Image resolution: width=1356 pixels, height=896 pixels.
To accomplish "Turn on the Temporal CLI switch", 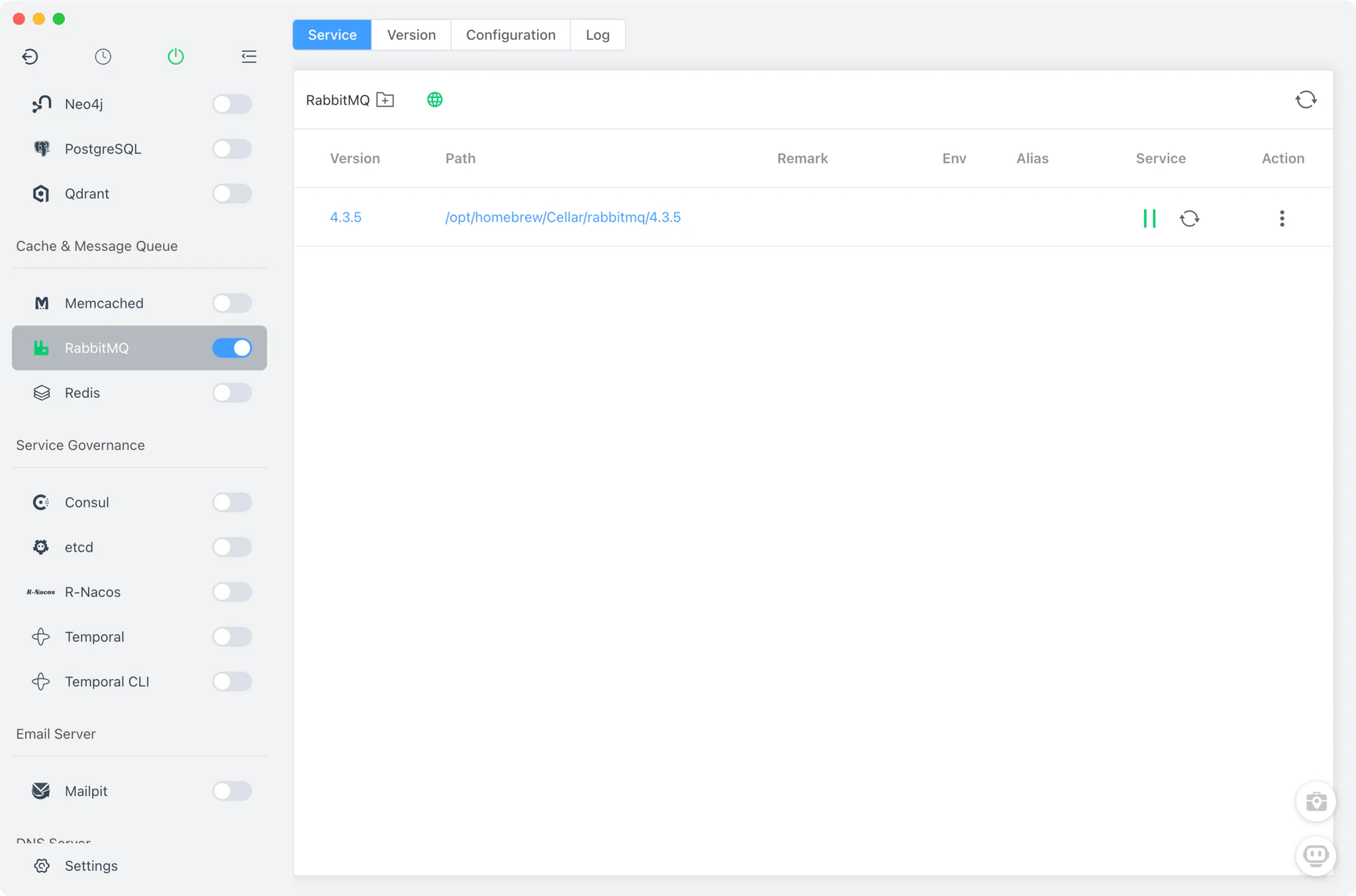I will pyautogui.click(x=232, y=682).
